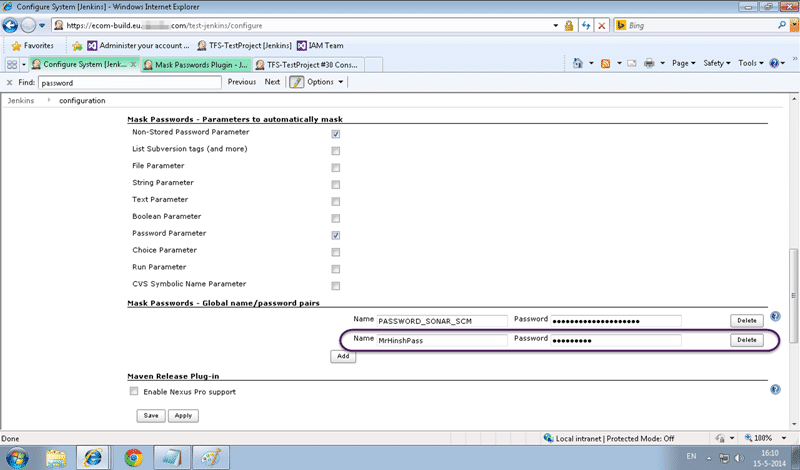Image resolution: width=800 pixels, height=470 pixels.
Task: Uncheck the Password Parameter checkbox
Action: tap(335, 235)
